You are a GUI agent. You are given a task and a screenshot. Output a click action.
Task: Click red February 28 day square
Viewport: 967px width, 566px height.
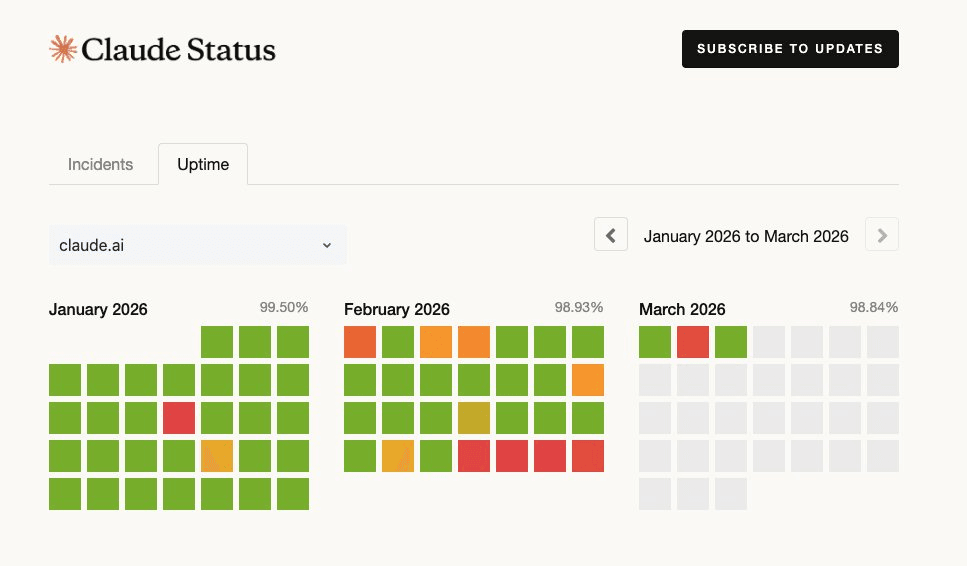coord(588,456)
